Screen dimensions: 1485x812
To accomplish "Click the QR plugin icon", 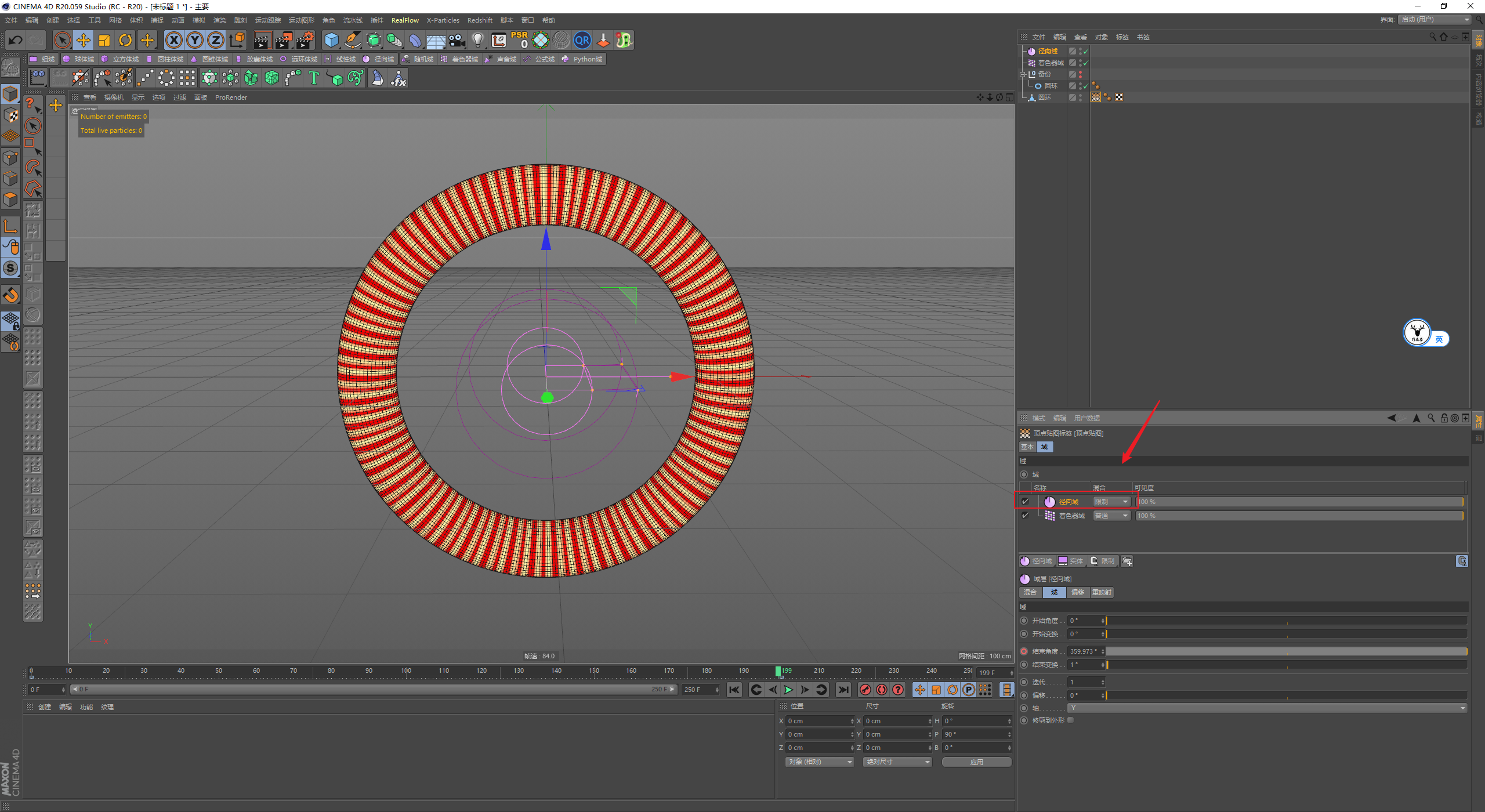I will coord(582,40).
